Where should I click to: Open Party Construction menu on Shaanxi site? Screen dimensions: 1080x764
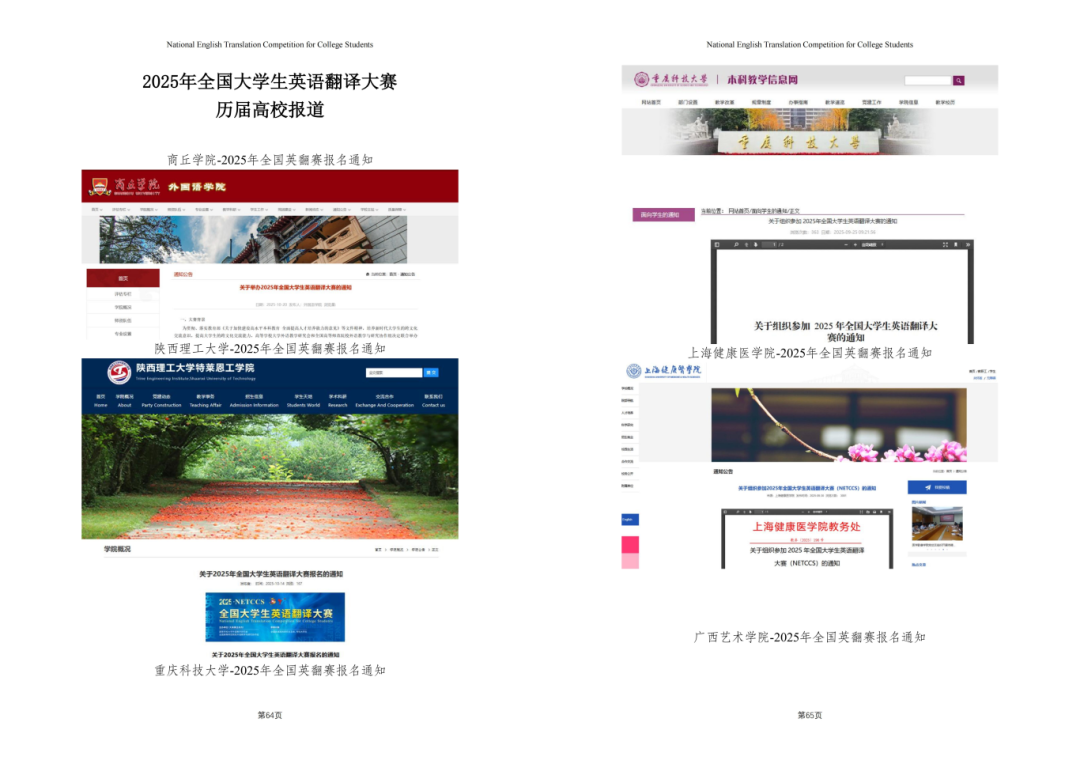pyautogui.click(x=161, y=401)
